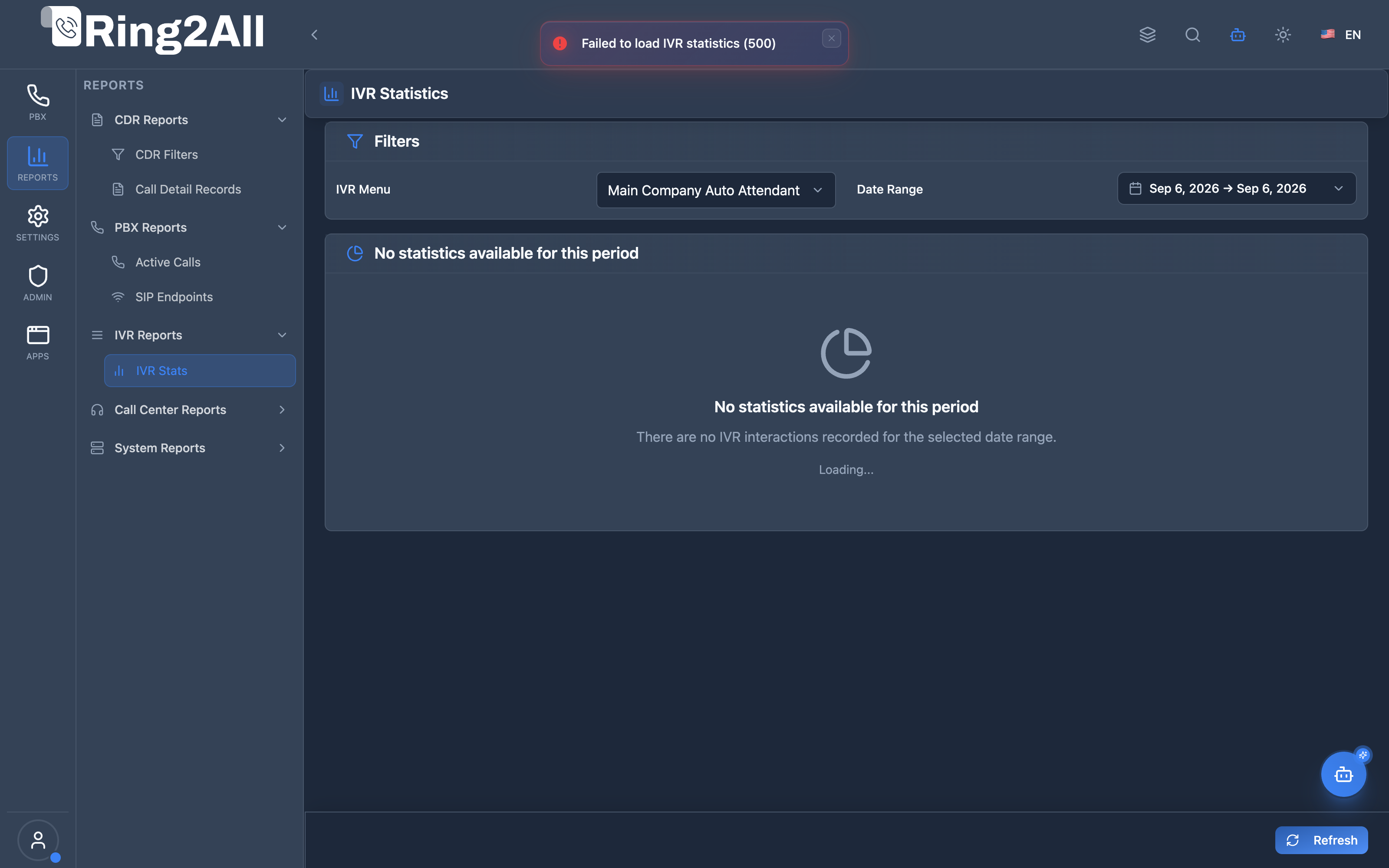
Task: Click the Refresh button
Action: [x=1321, y=840]
